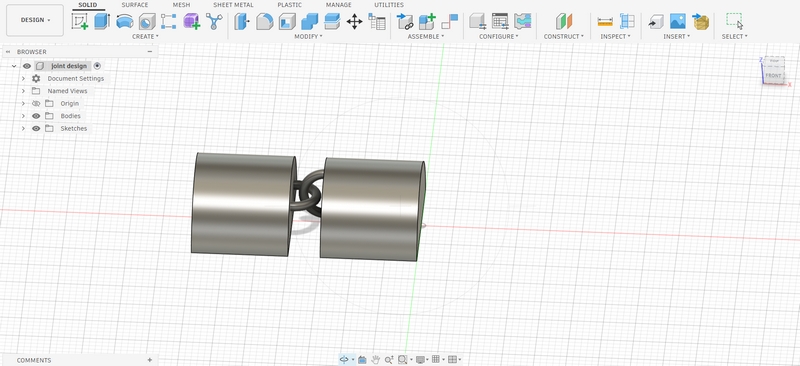Expand the Named Views node

(23, 91)
